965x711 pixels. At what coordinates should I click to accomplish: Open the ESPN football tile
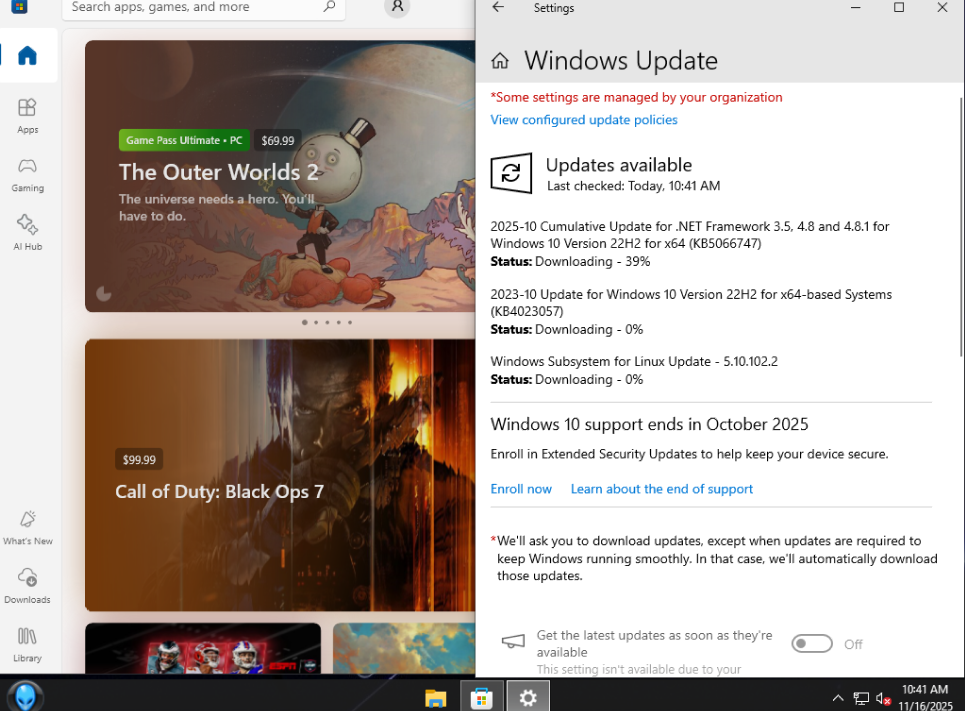[x=203, y=648]
